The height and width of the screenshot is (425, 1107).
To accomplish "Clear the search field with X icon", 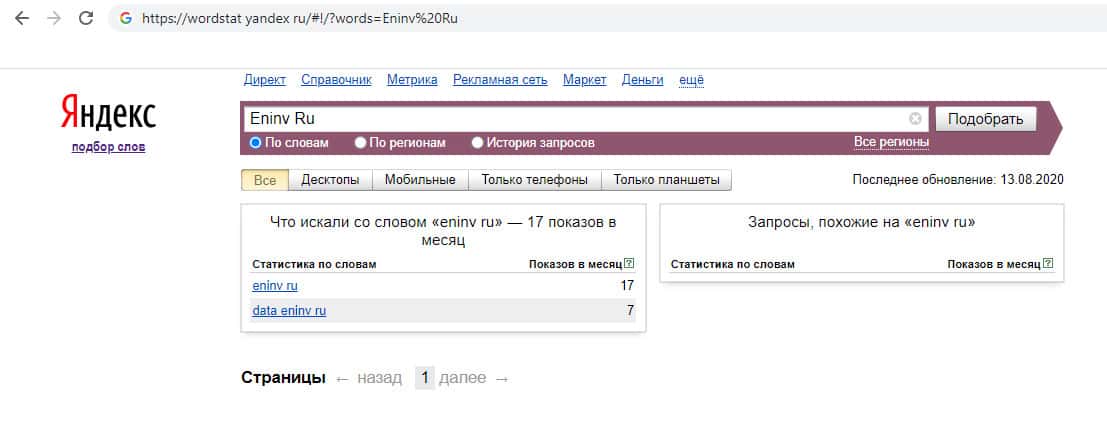I will [915, 119].
